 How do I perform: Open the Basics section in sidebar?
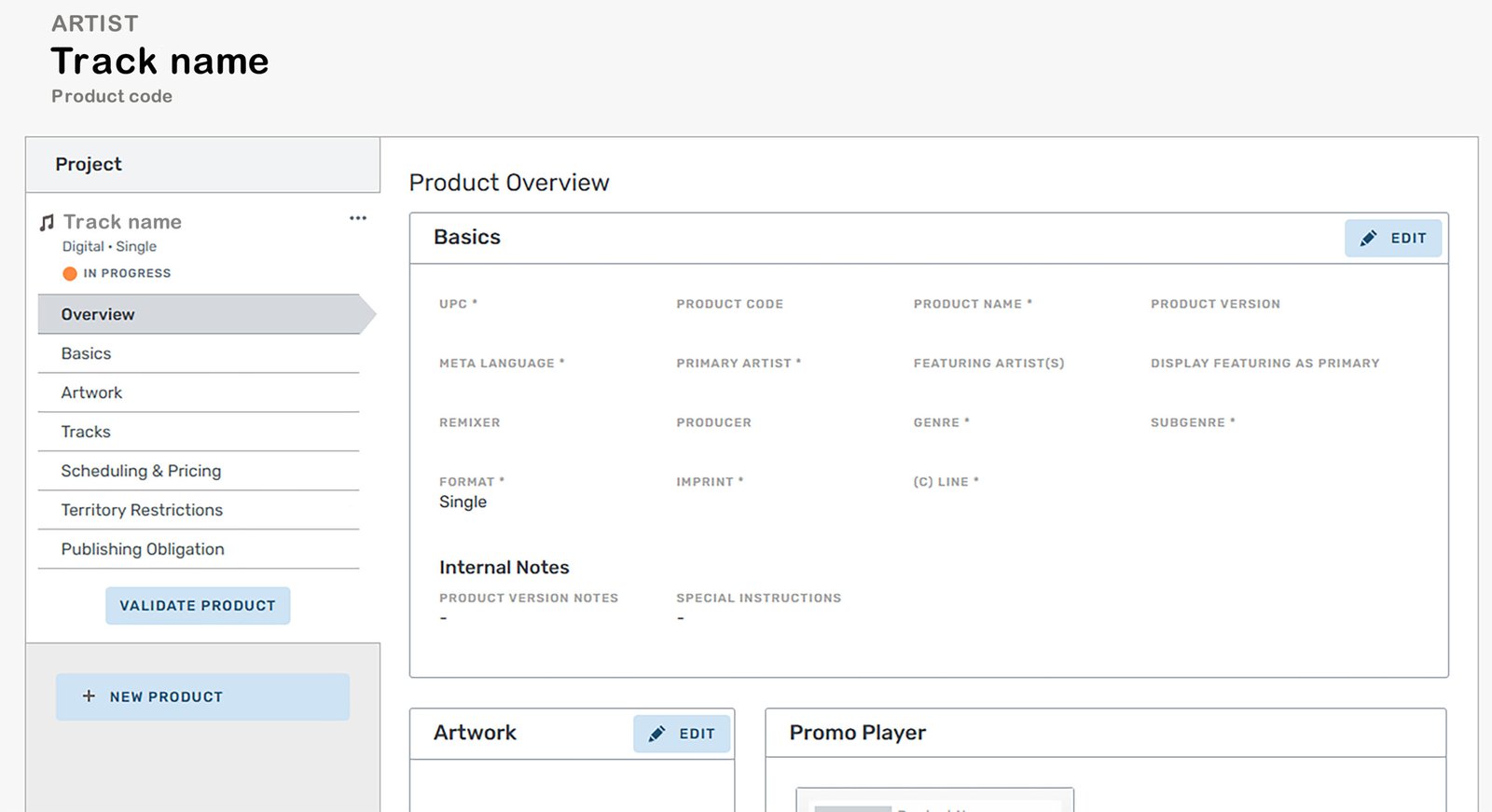86,354
